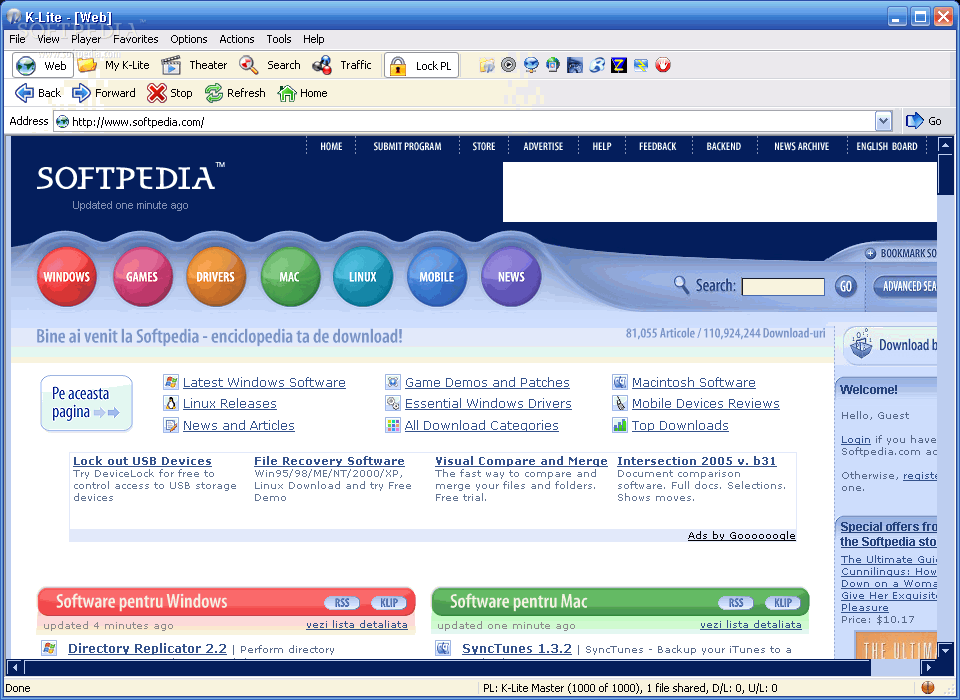This screenshot has height=700, width=960.
Task: Click the Login link in Welcome panel
Action: pos(856,440)
